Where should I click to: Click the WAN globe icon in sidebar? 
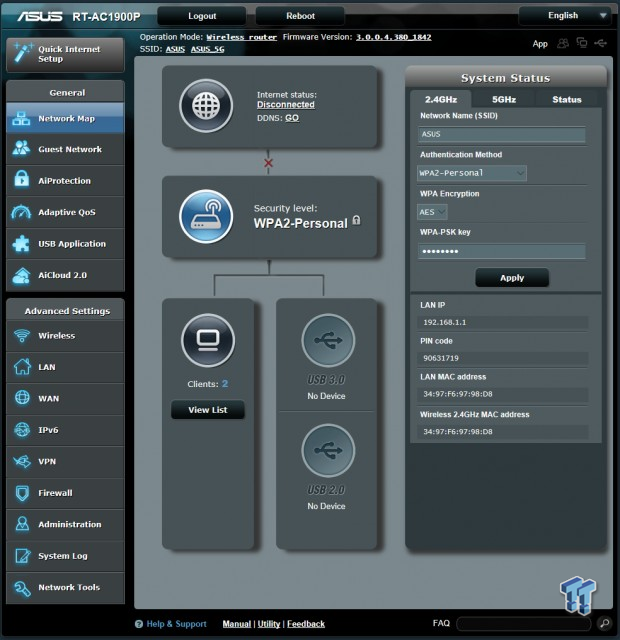(22, 398)
